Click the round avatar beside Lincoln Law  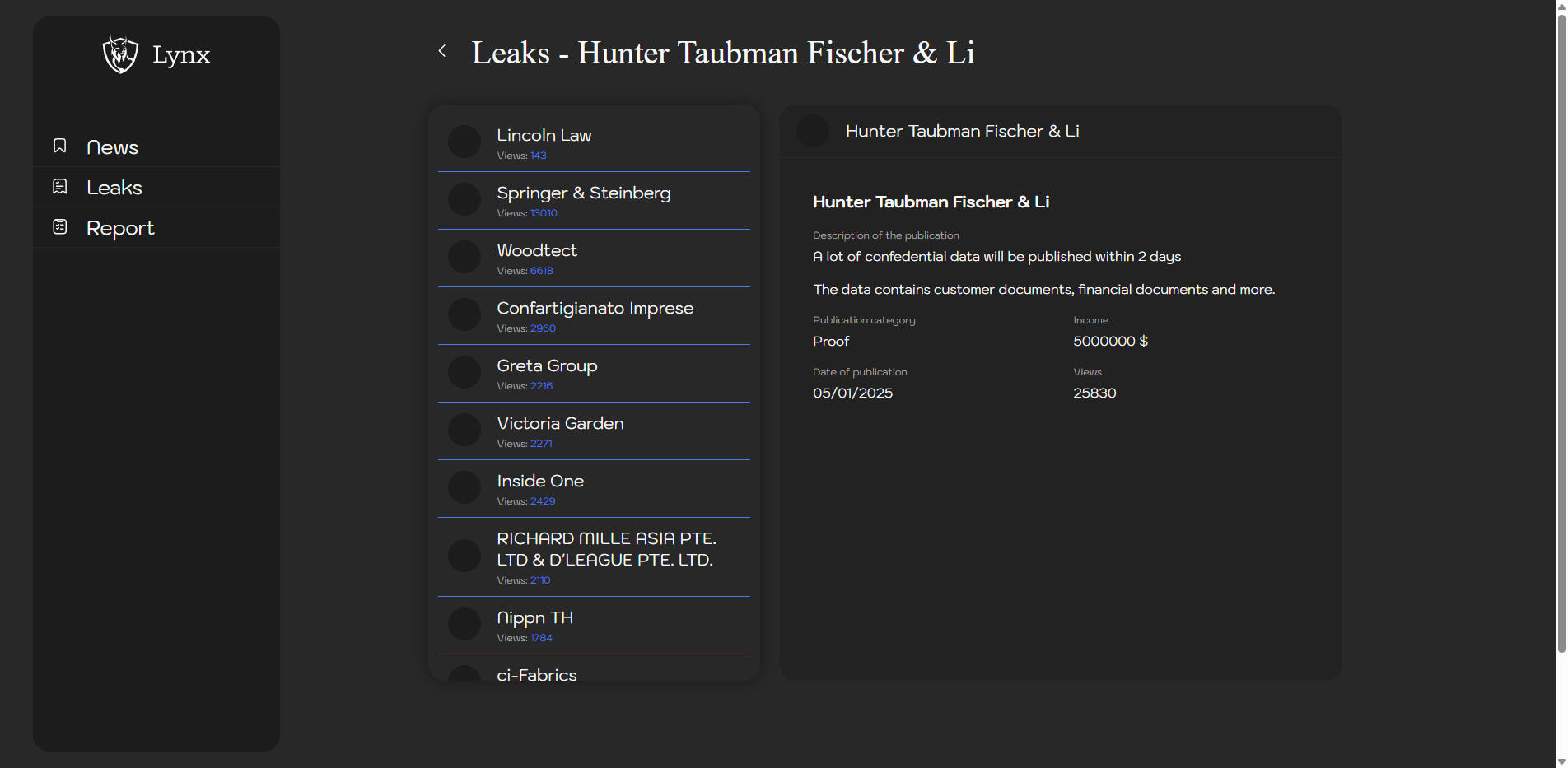tap(464, 142)
